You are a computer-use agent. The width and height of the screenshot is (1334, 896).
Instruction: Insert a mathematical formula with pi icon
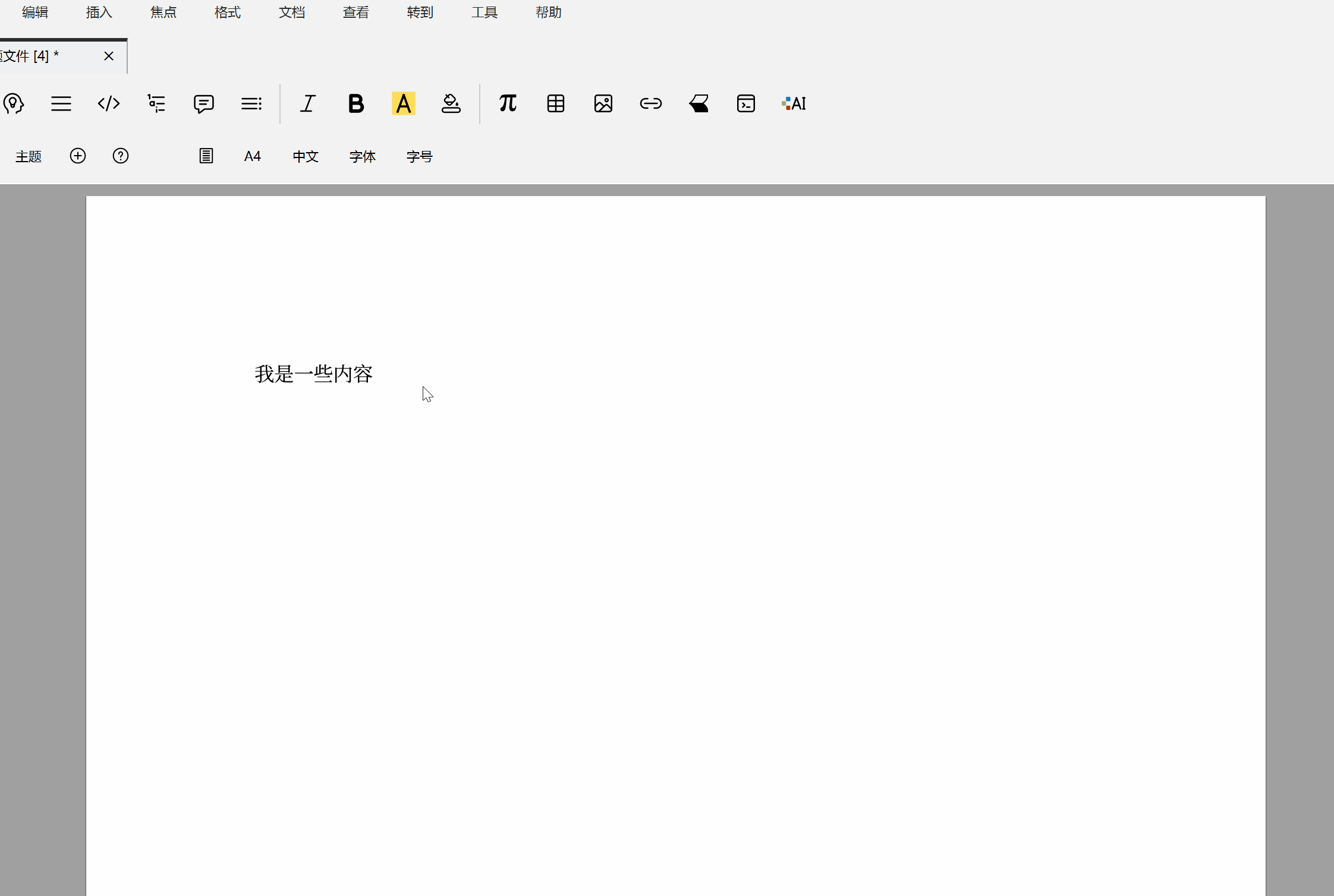pyautogui.click(x=508, y=103)
